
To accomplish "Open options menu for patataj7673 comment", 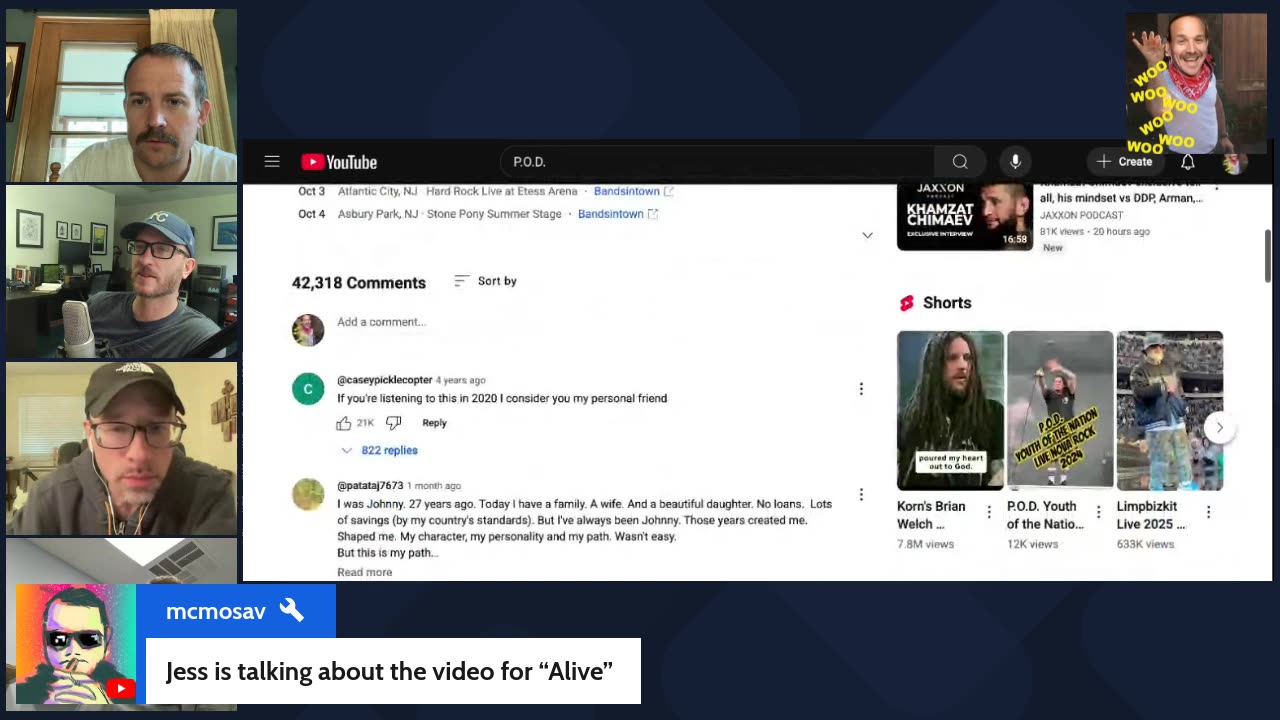I will (861, 494).
